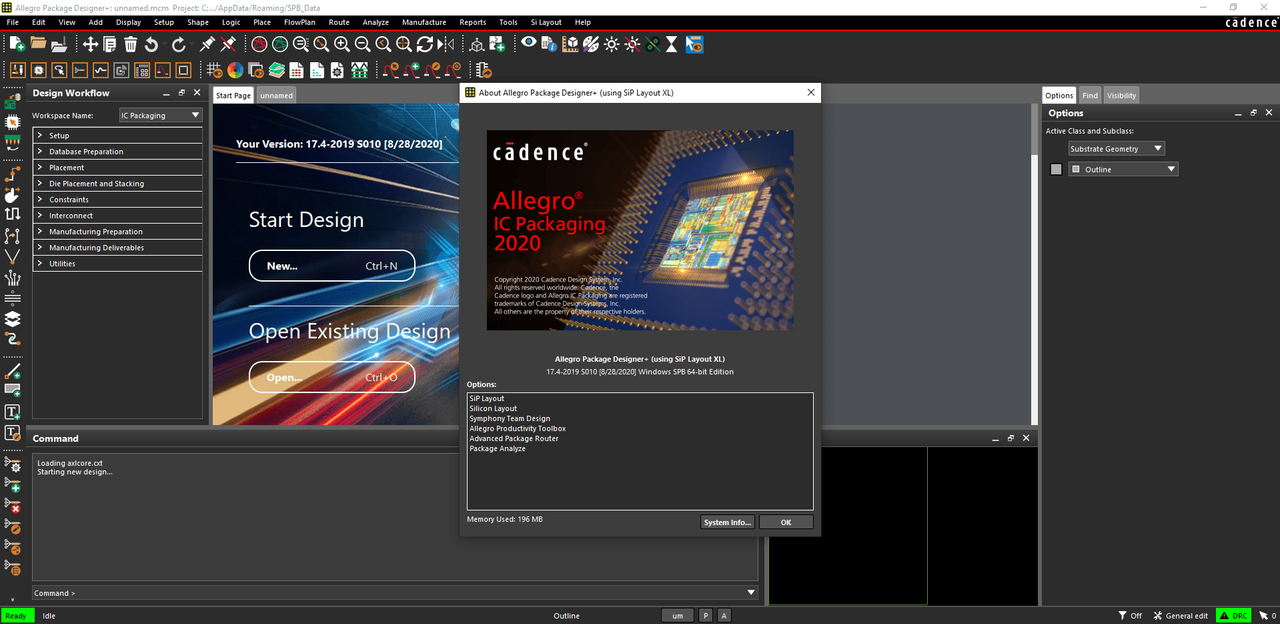Open the FlowPlan menu
Screen dimensions: 1280x624
299,22
